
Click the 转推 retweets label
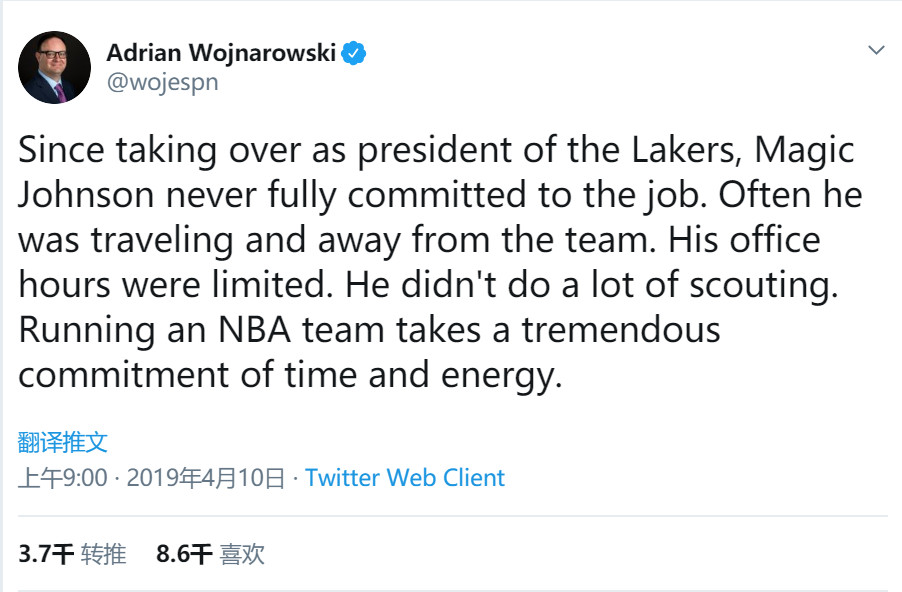point(104,553)
